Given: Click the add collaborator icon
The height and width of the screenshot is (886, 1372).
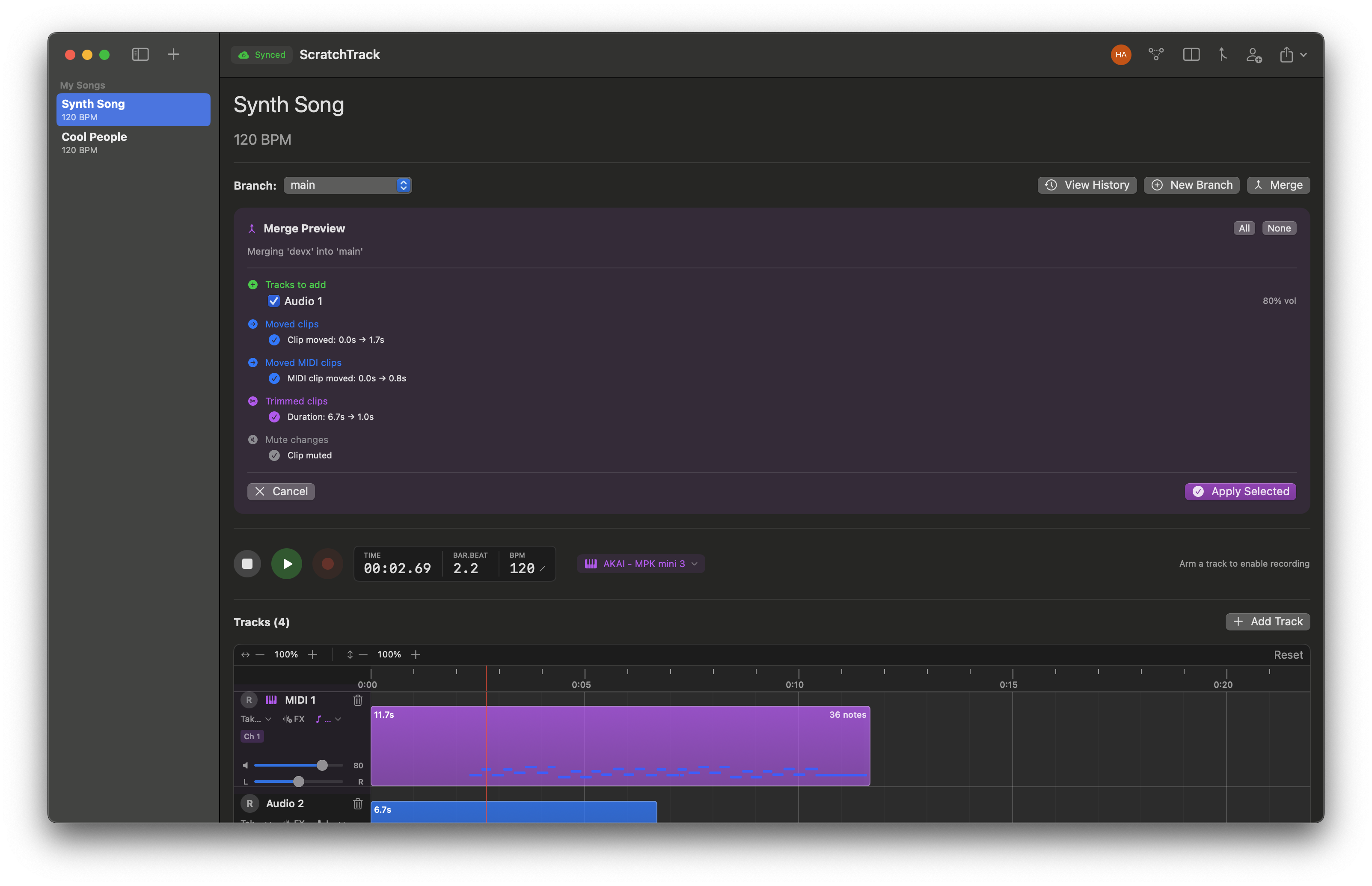Looking at the screenshot, I should click(1254, 55).
